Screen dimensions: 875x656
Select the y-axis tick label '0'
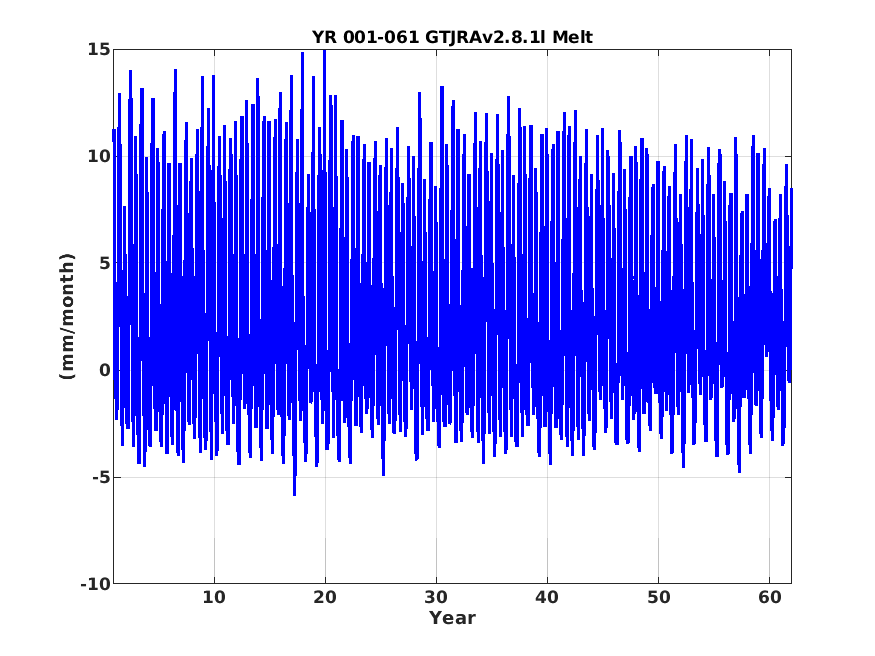click(x=104, y=370)
